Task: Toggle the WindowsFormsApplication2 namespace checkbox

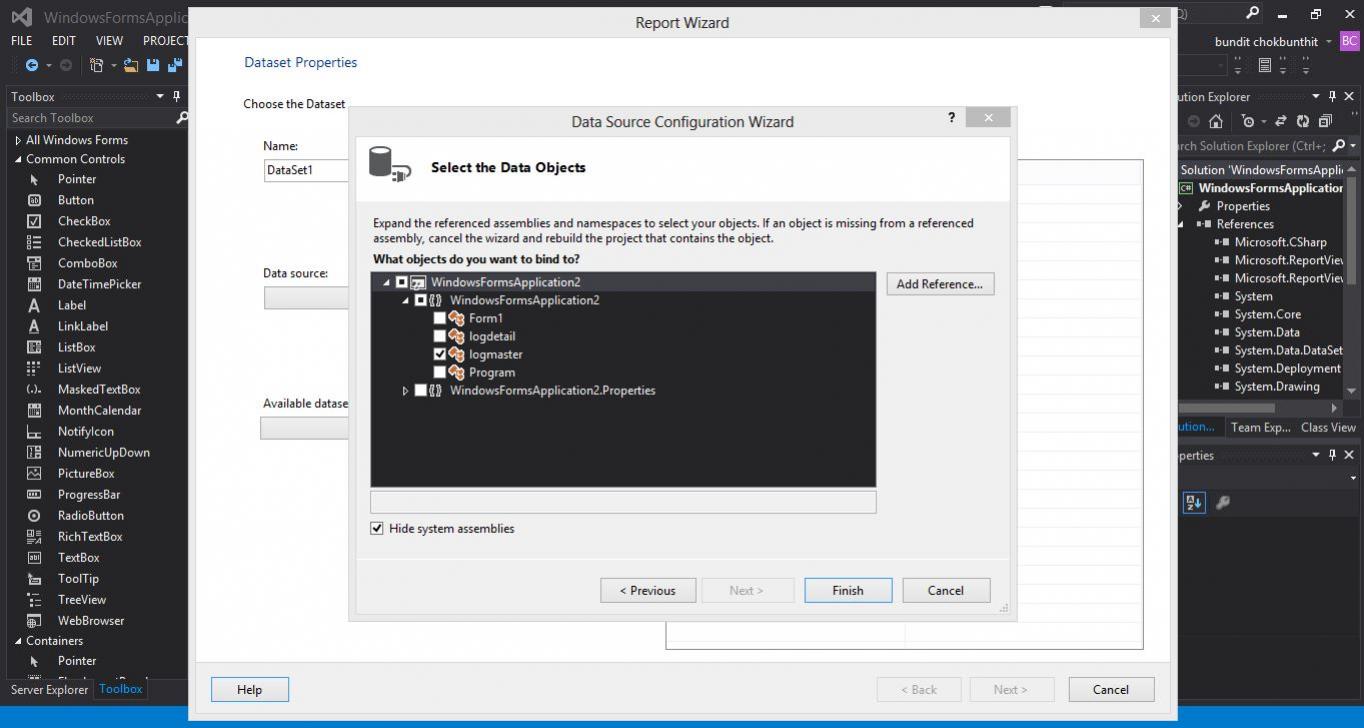Action: 420,300
